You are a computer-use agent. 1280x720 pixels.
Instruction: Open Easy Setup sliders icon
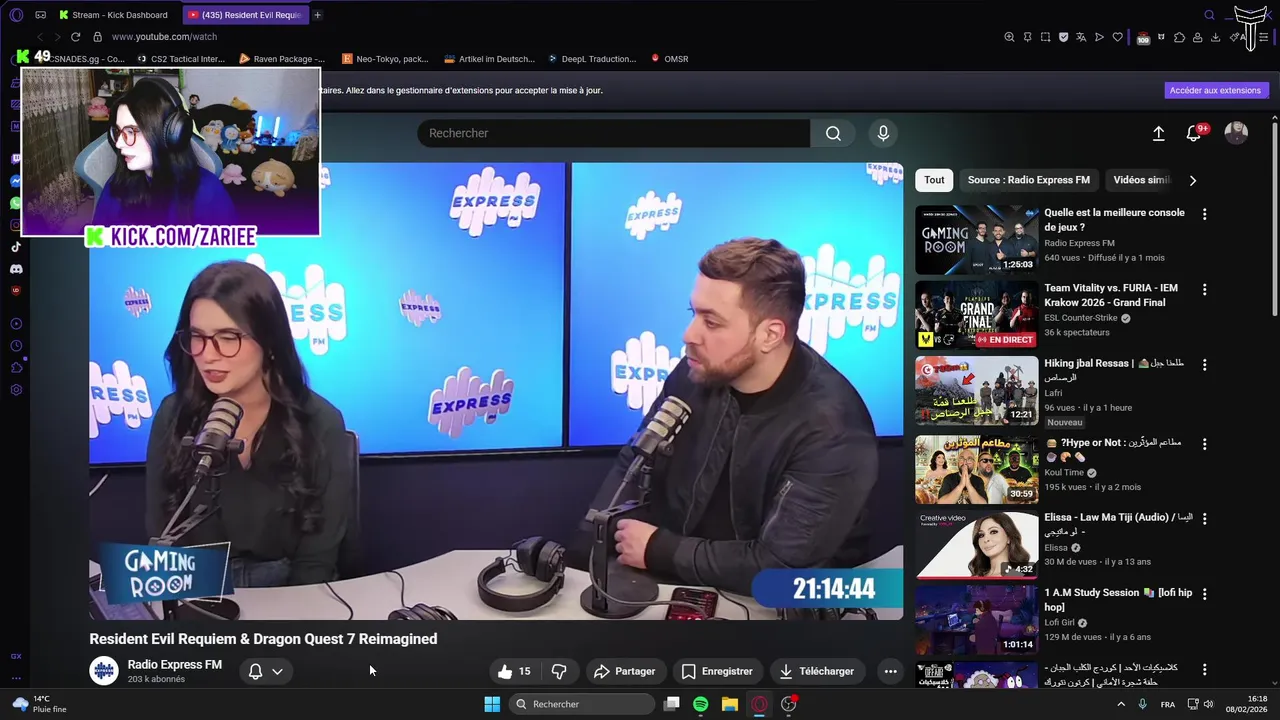pos(1265,37)
